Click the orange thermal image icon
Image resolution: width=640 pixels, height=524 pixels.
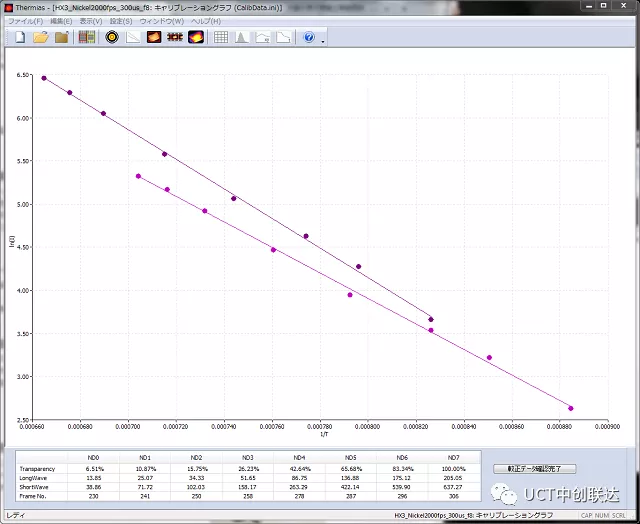click(x=154, y=38)
